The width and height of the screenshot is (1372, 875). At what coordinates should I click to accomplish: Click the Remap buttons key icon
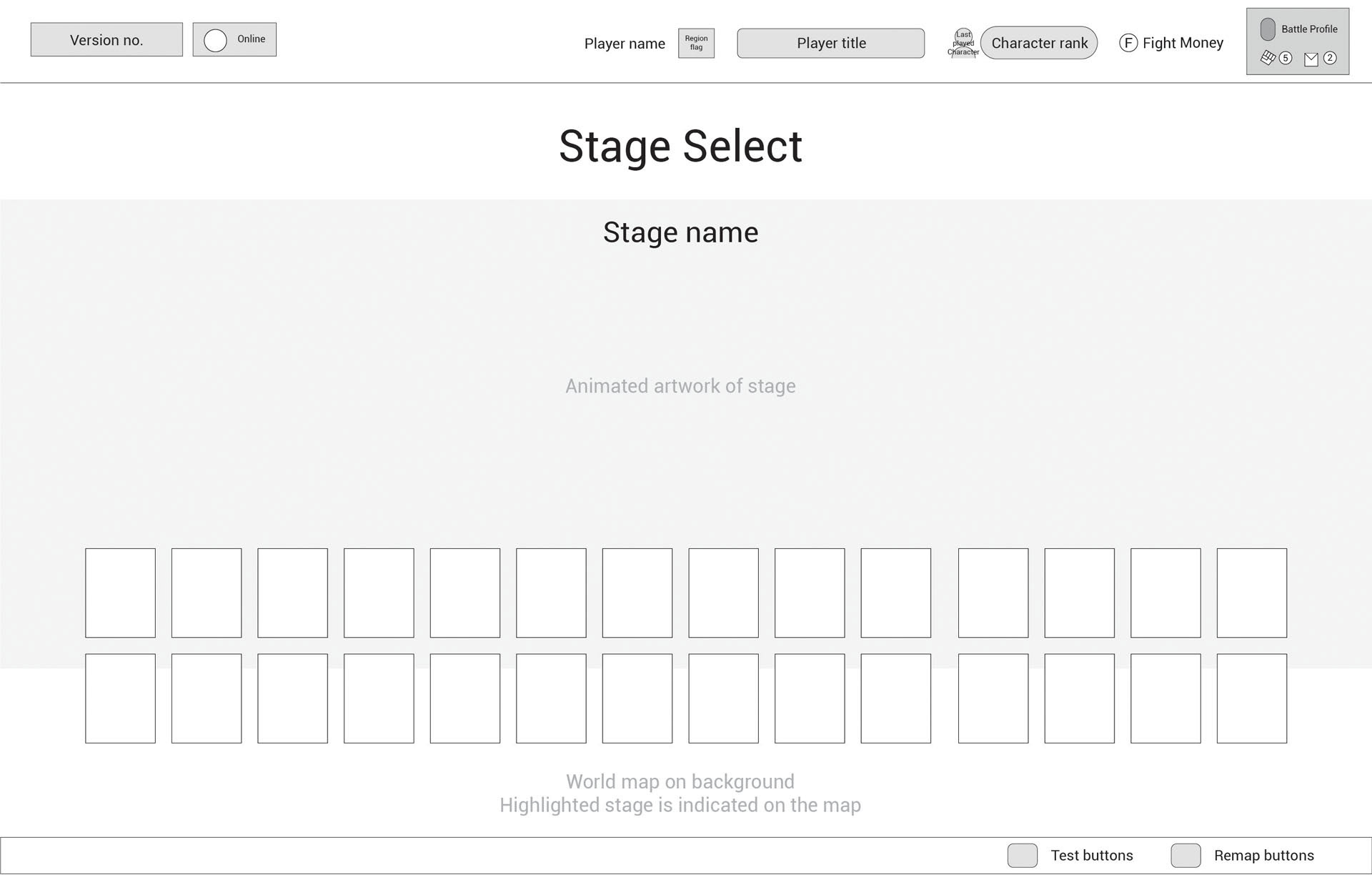(1185, 856)
